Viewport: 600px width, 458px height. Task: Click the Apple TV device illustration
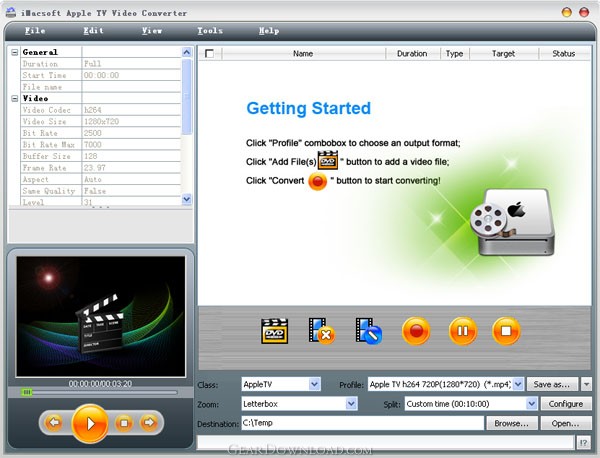click(512, 223)
